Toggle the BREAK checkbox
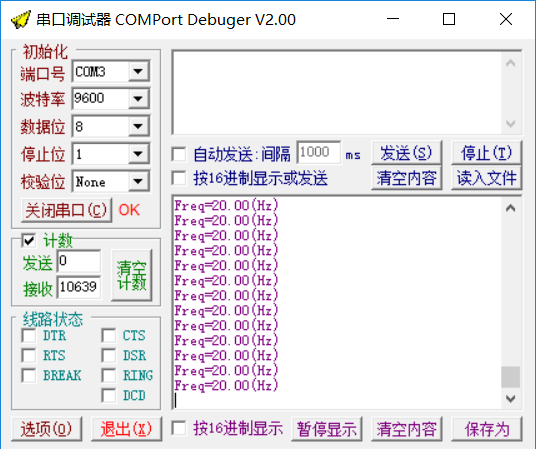The image size is (537, 449). pos(28,375)
